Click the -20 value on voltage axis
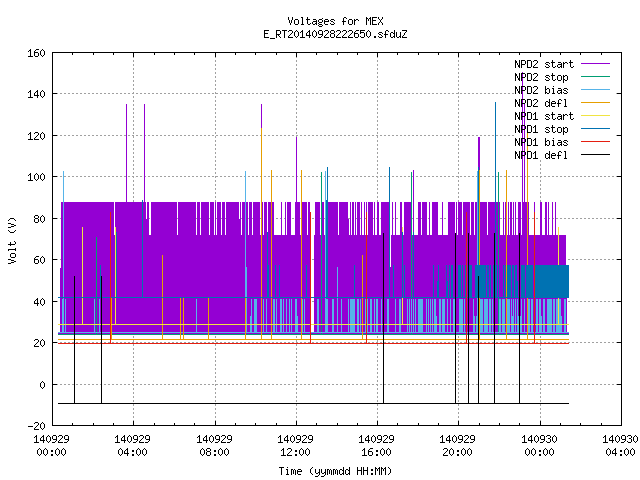The image size is (640, 480). (x=36, y=426)
